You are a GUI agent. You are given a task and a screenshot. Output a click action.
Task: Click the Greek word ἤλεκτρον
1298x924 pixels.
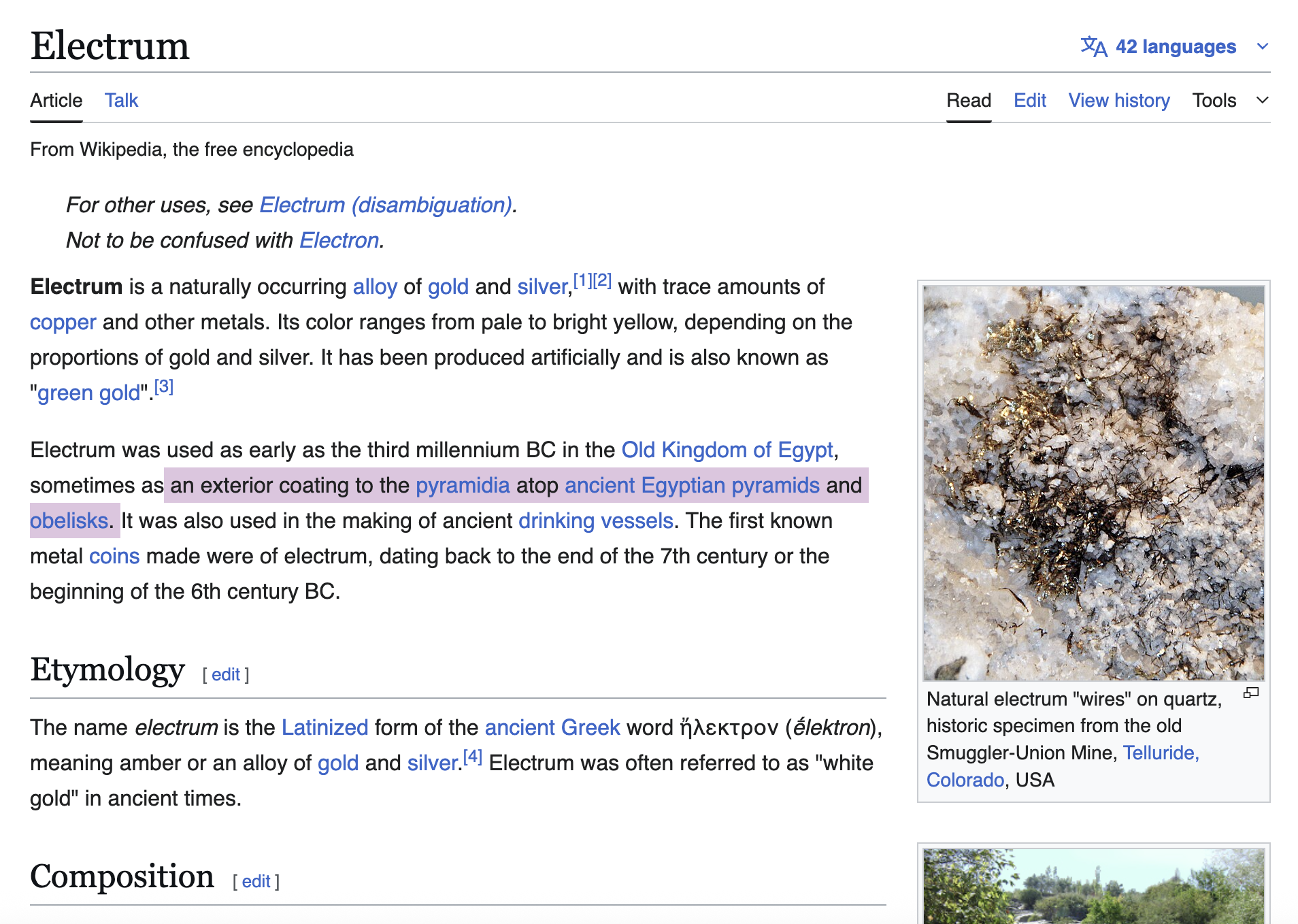point(729,728)
